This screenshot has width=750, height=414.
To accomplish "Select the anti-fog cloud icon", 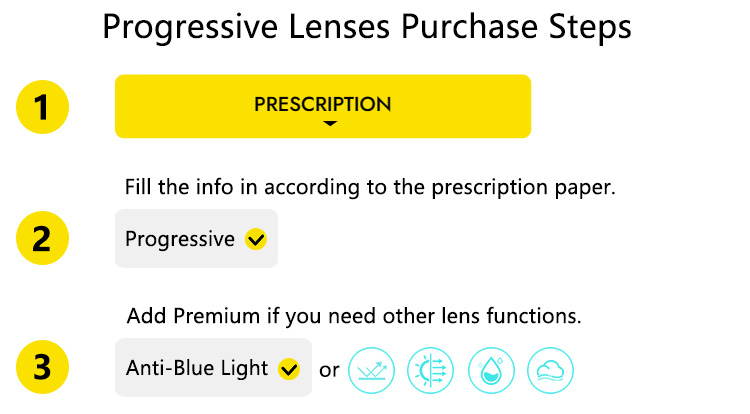I will click(x=550, y=370).
